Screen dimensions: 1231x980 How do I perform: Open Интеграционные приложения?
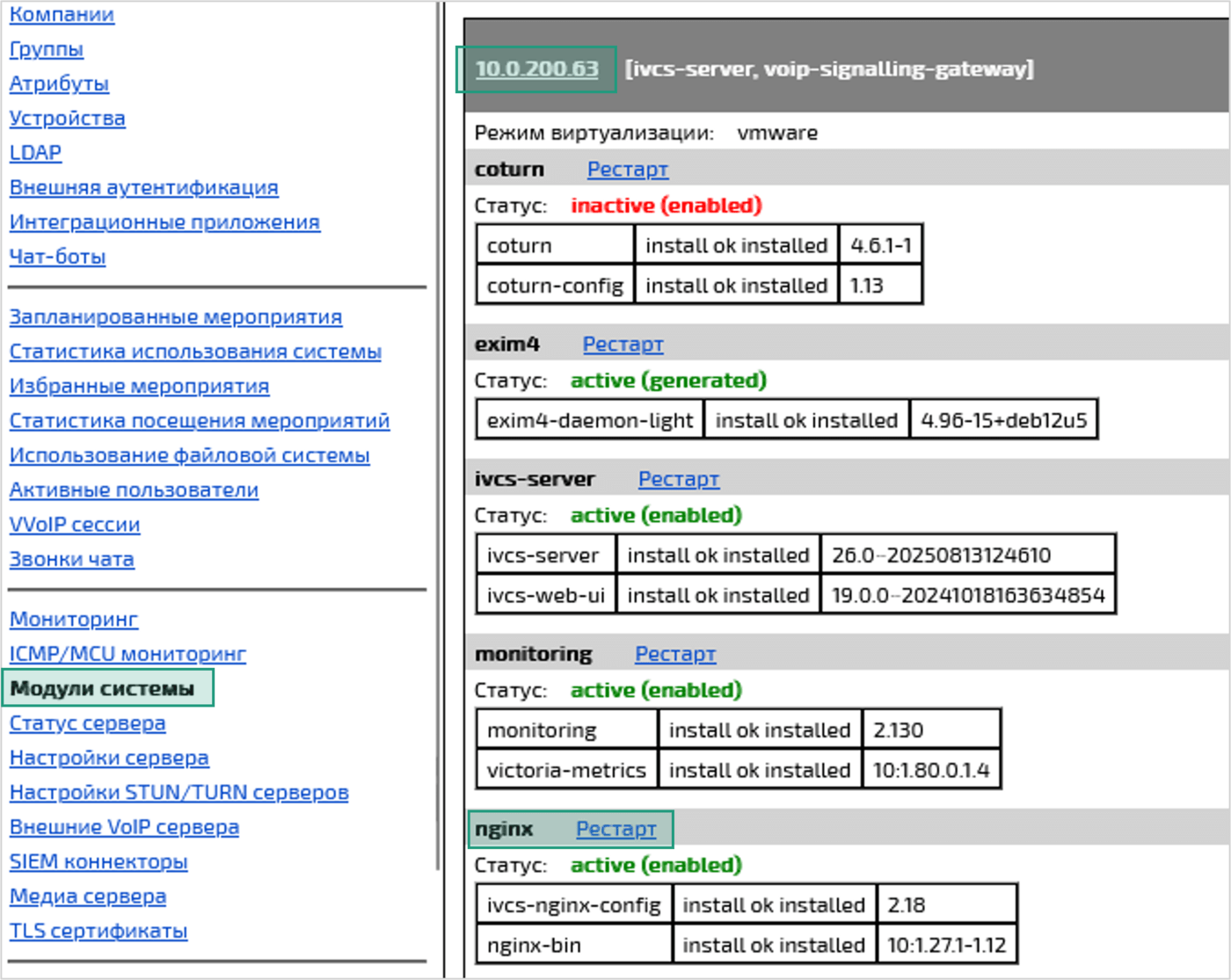coord(165,222)
